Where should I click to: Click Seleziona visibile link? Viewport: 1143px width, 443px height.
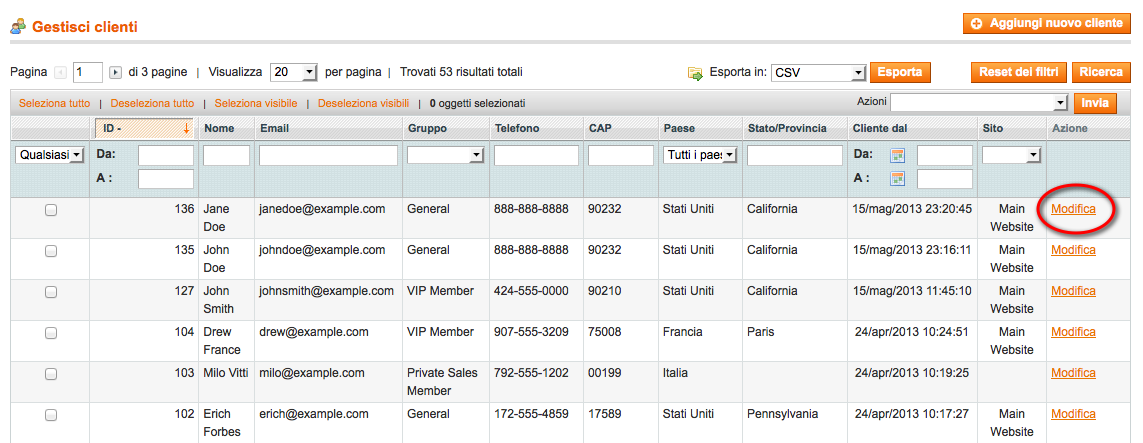pyautogui.click(x=256, y=103)
